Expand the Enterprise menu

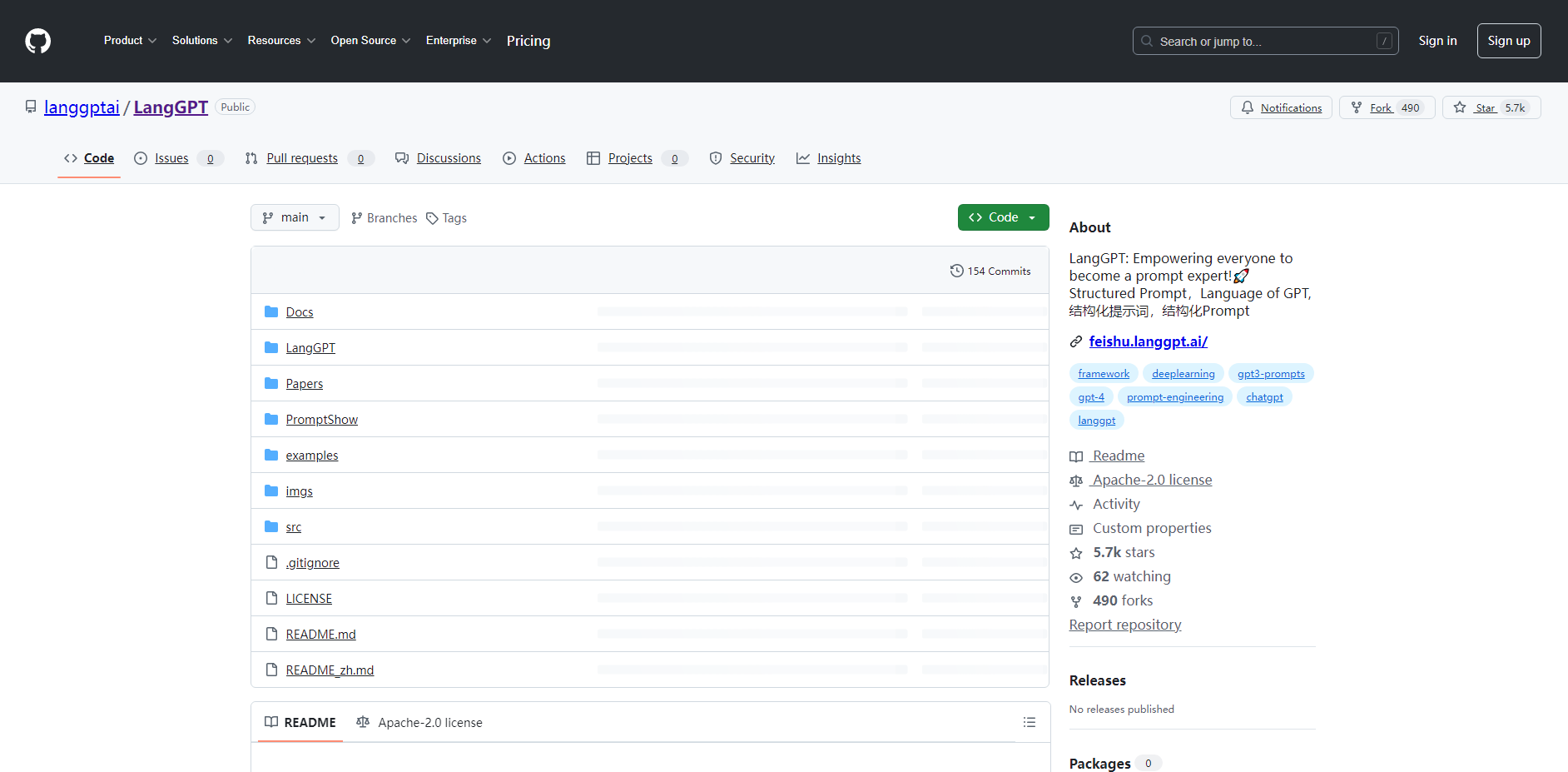click(459, 41)
